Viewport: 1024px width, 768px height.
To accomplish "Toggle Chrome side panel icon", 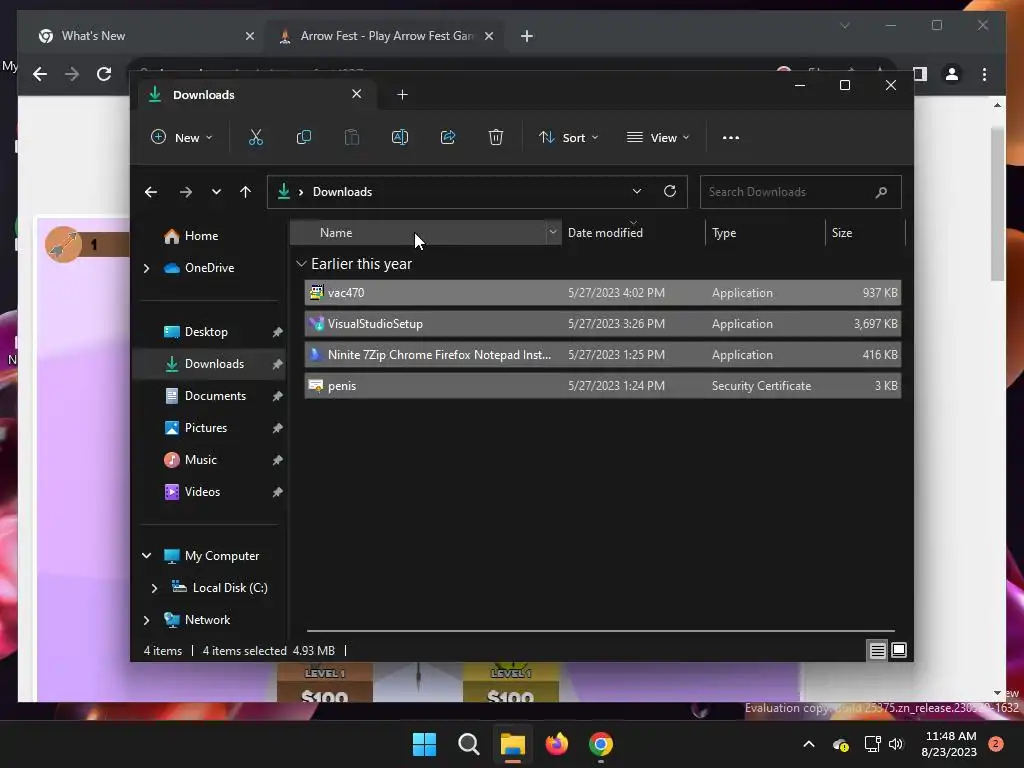I will (920, 74).
